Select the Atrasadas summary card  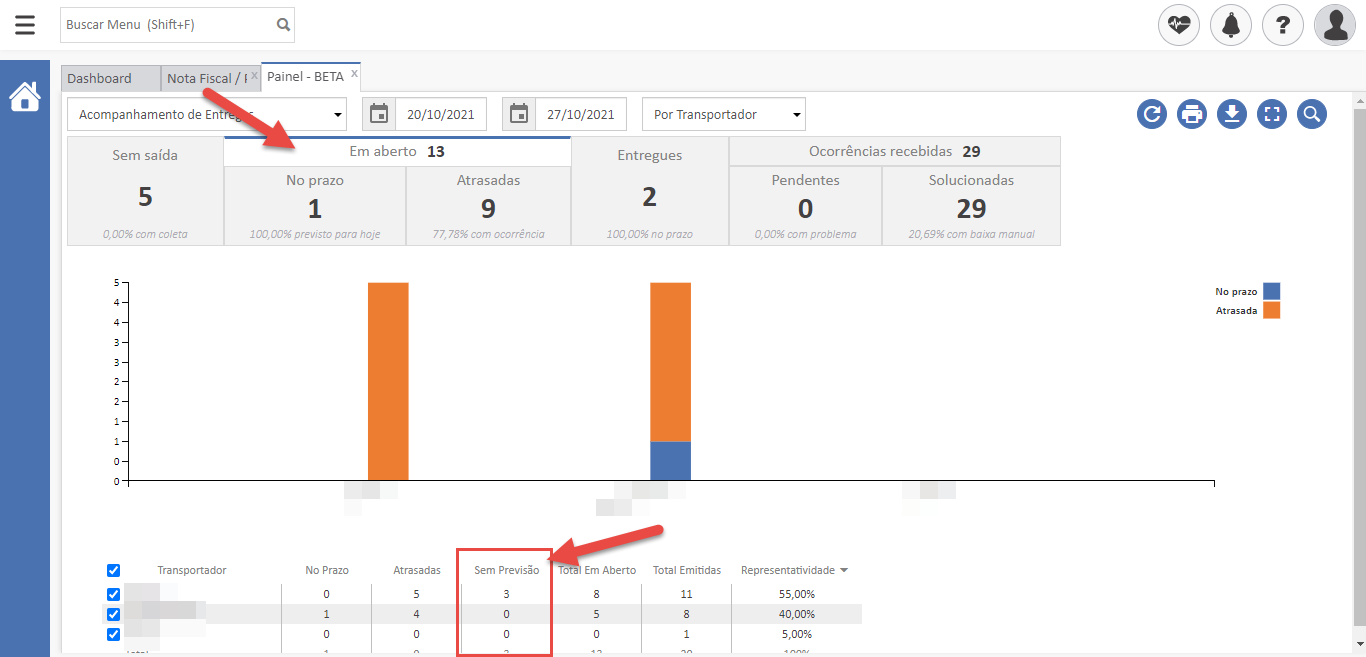pyautogui.click(x=488, y=205)
